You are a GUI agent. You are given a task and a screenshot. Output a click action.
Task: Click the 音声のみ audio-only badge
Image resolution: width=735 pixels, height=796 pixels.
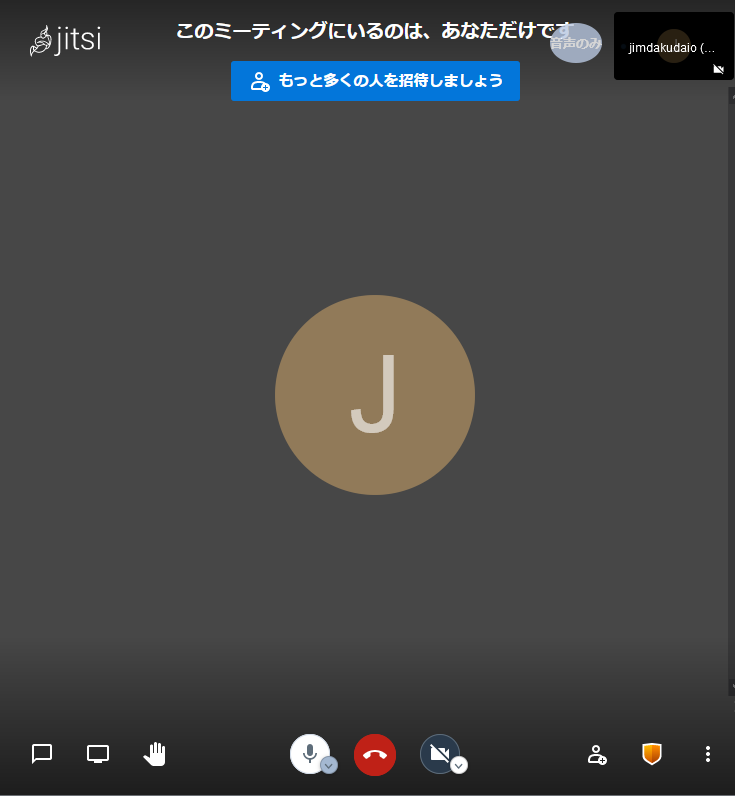(x=576, y=43)
